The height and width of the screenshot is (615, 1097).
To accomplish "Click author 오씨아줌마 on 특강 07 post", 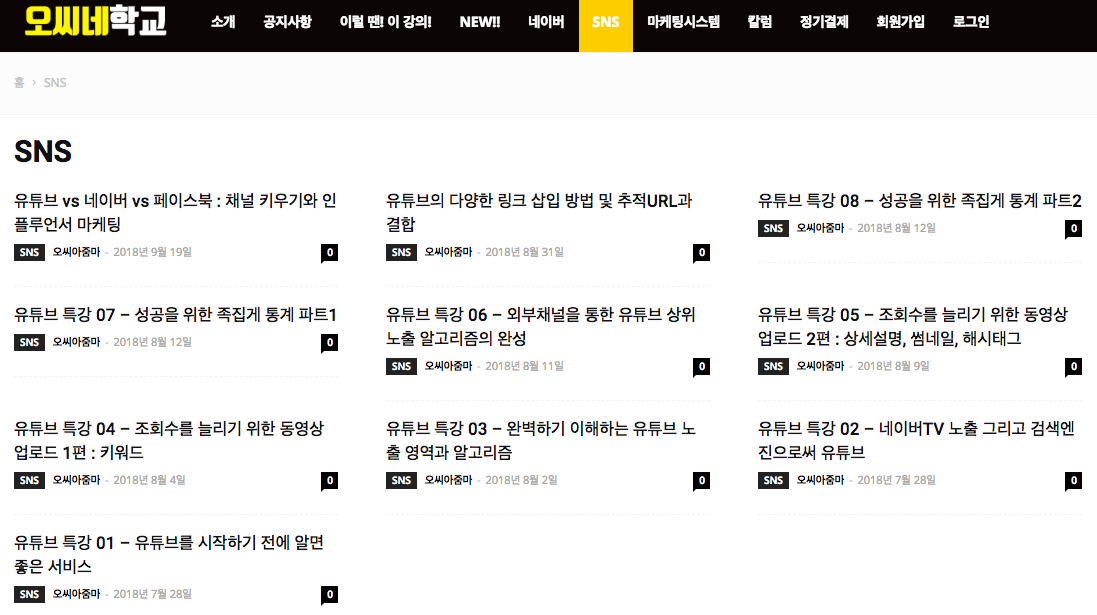I will (76, 342).
